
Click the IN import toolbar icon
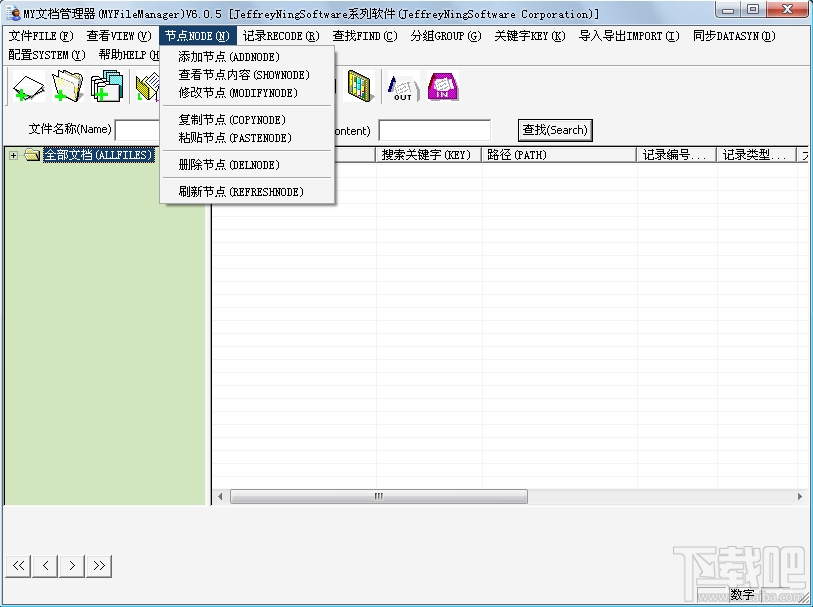pyautogui.click(x=441, y=87)
